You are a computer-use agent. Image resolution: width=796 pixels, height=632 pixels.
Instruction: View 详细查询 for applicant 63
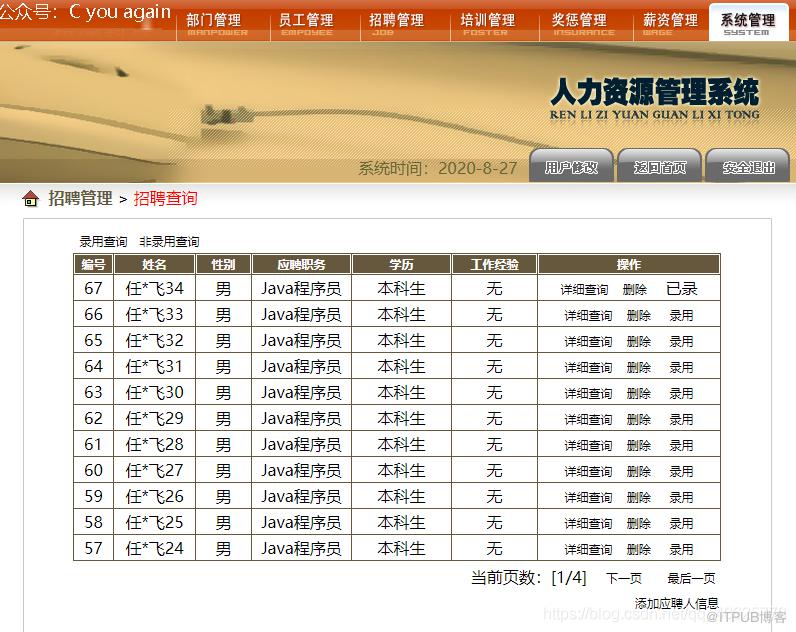click(588, 393)
